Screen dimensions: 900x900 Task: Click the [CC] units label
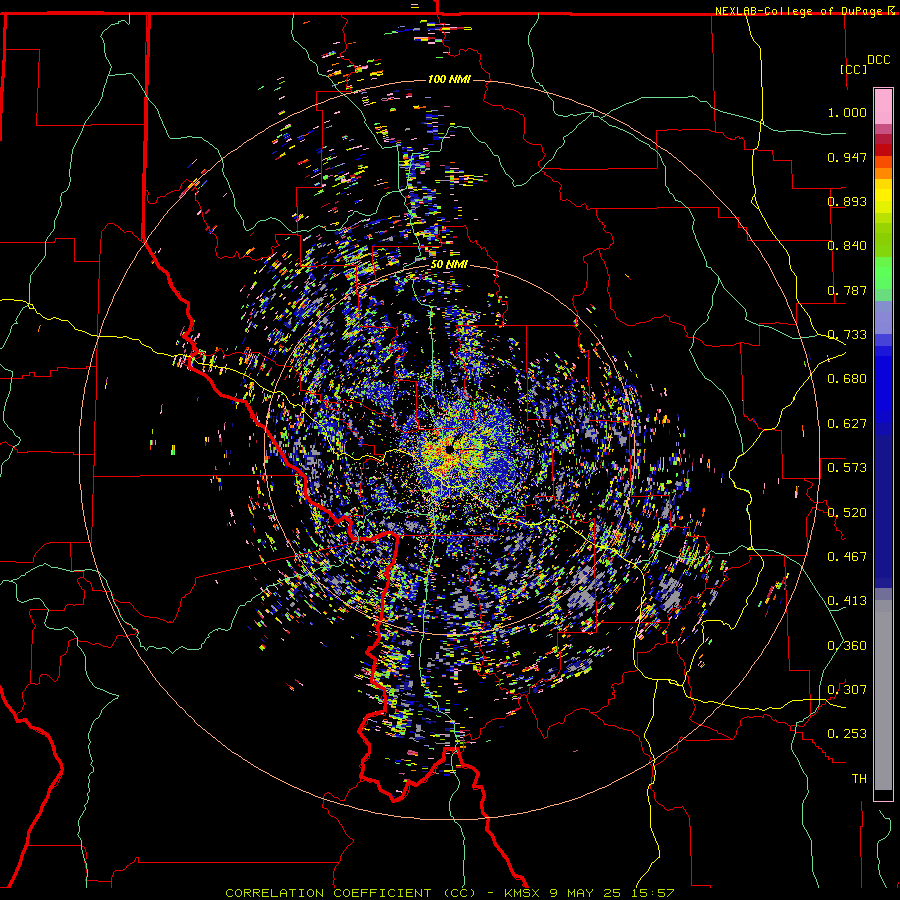[x=854, y=69]
